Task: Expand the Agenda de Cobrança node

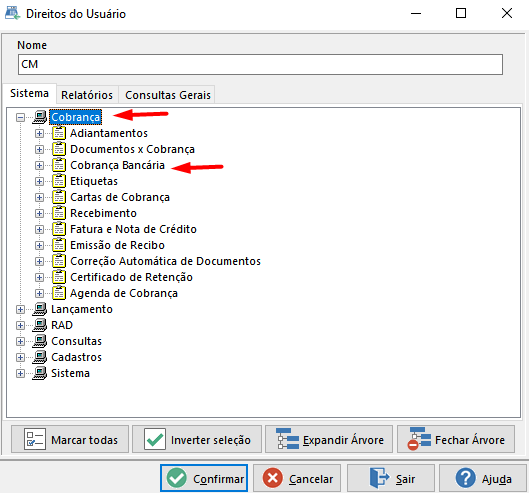Action: [x=39, y=293]
